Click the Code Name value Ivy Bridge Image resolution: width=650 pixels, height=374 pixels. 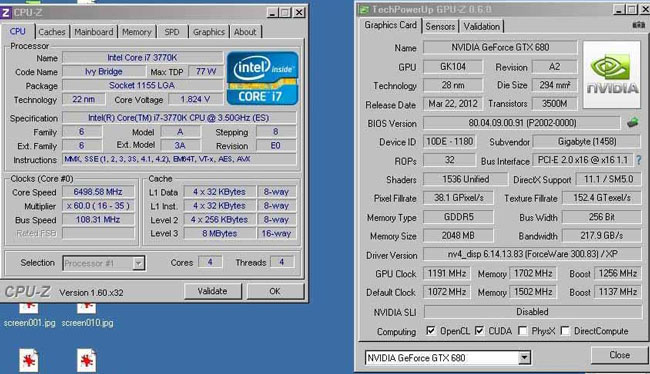coord(104,72)
